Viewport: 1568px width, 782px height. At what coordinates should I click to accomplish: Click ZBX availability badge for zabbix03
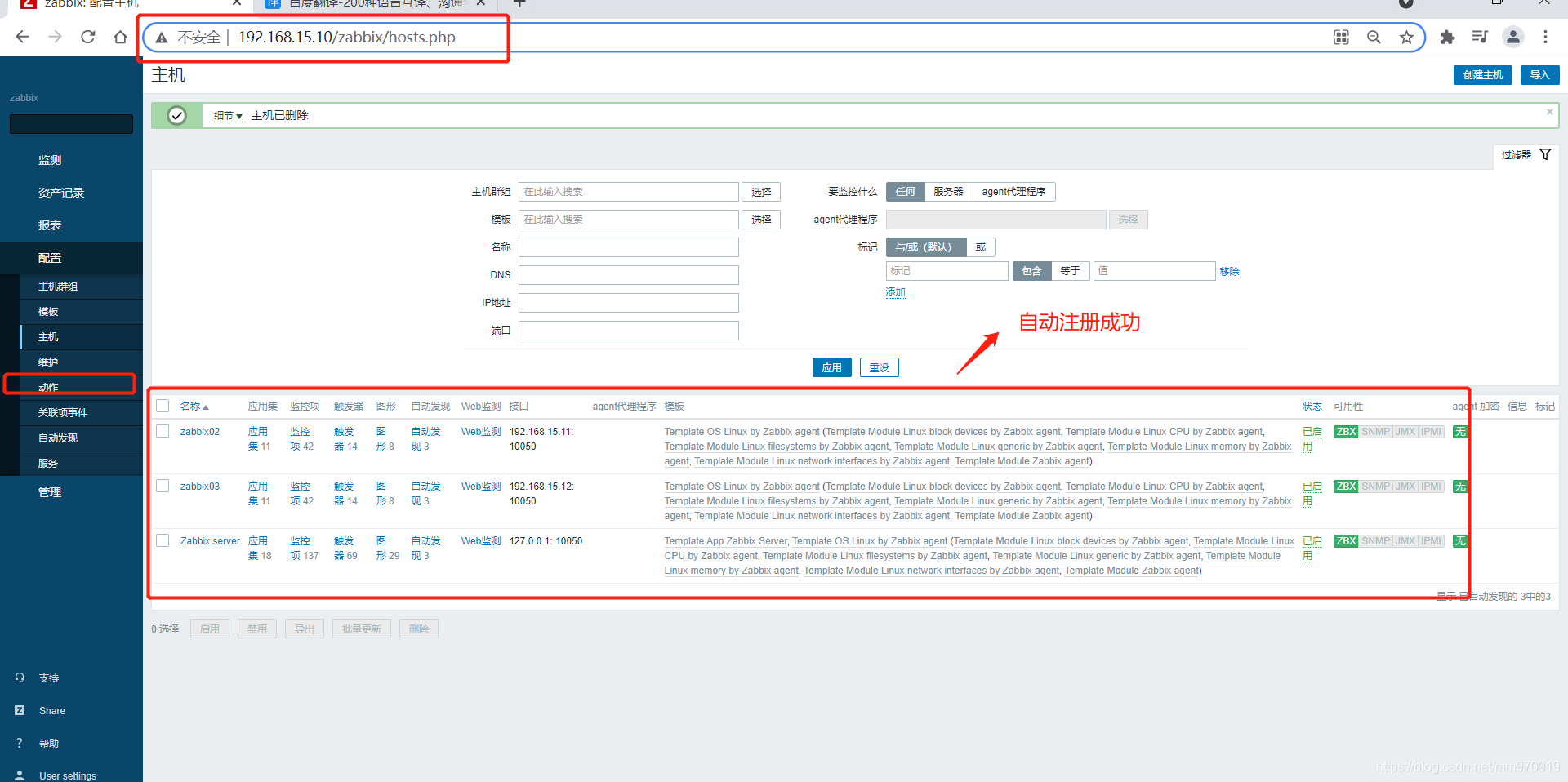[x=1346, y=487]
